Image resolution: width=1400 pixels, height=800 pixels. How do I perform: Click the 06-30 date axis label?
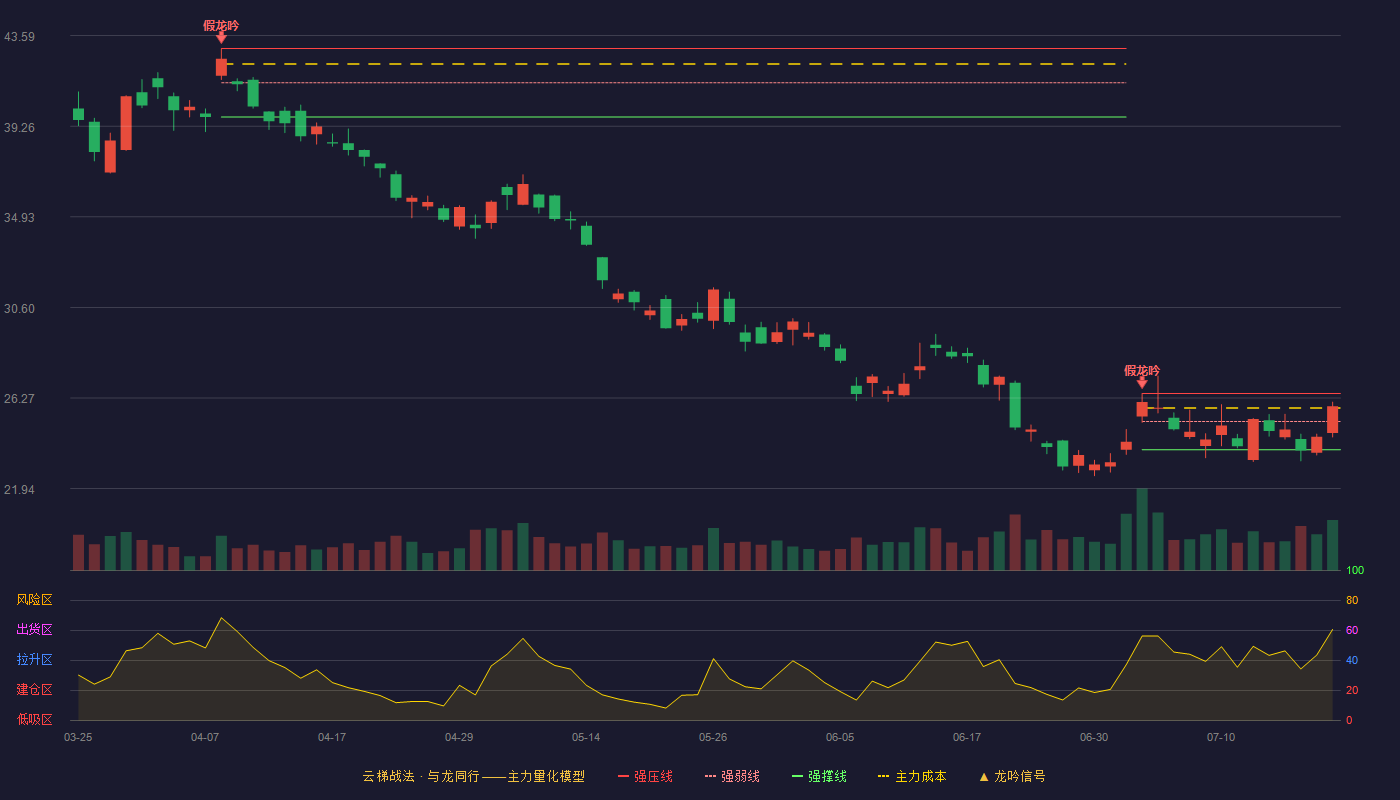tap(1094, 737)
